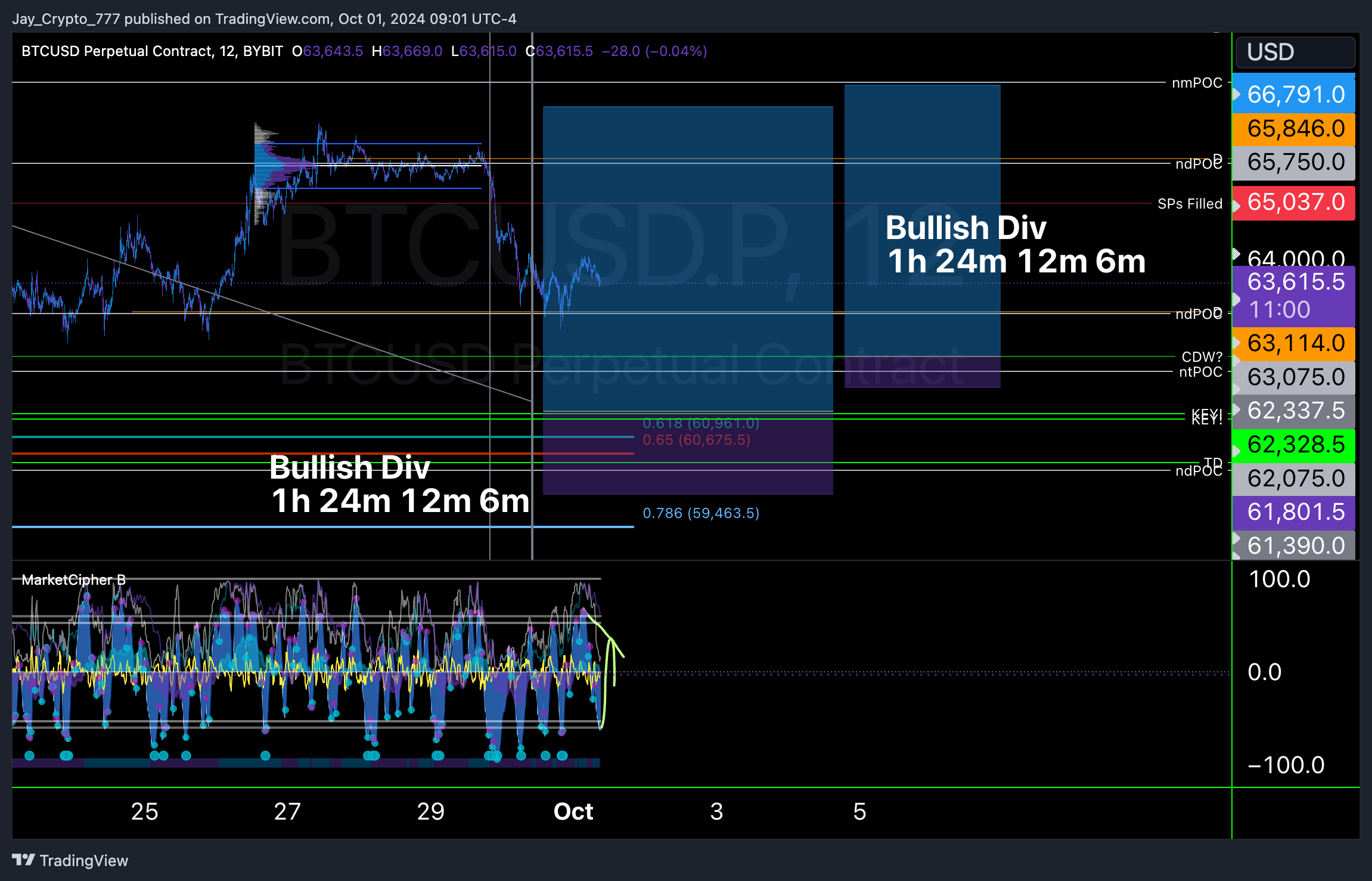
Task: Select the 62,075.0 price label
Action: (x=1294, y=479)
